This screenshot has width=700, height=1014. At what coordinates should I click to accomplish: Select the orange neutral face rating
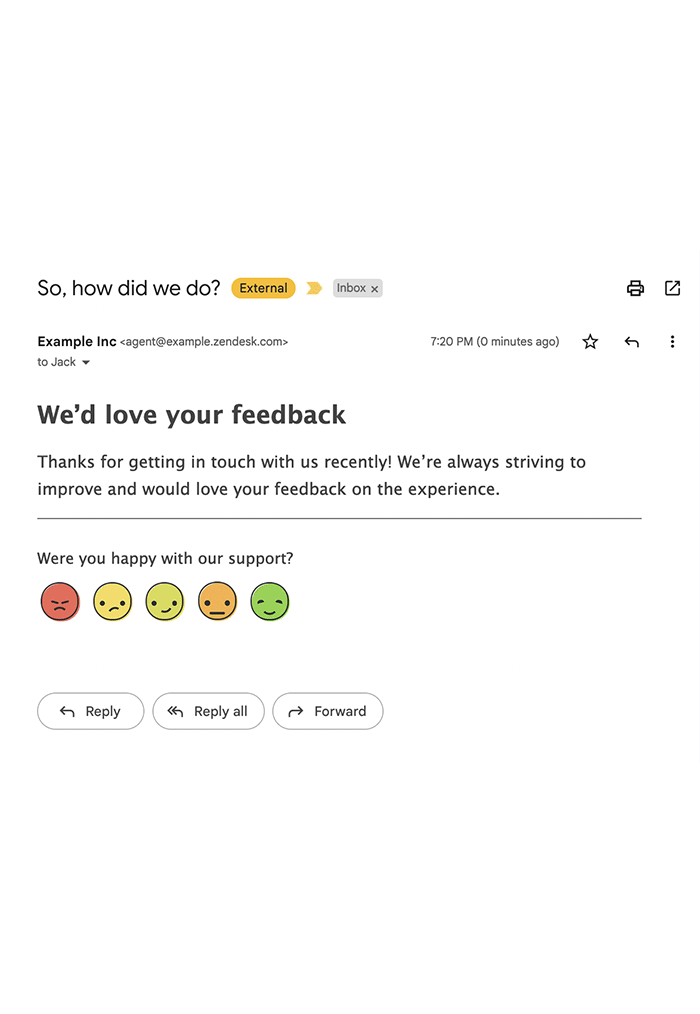(x=217, y=601)
